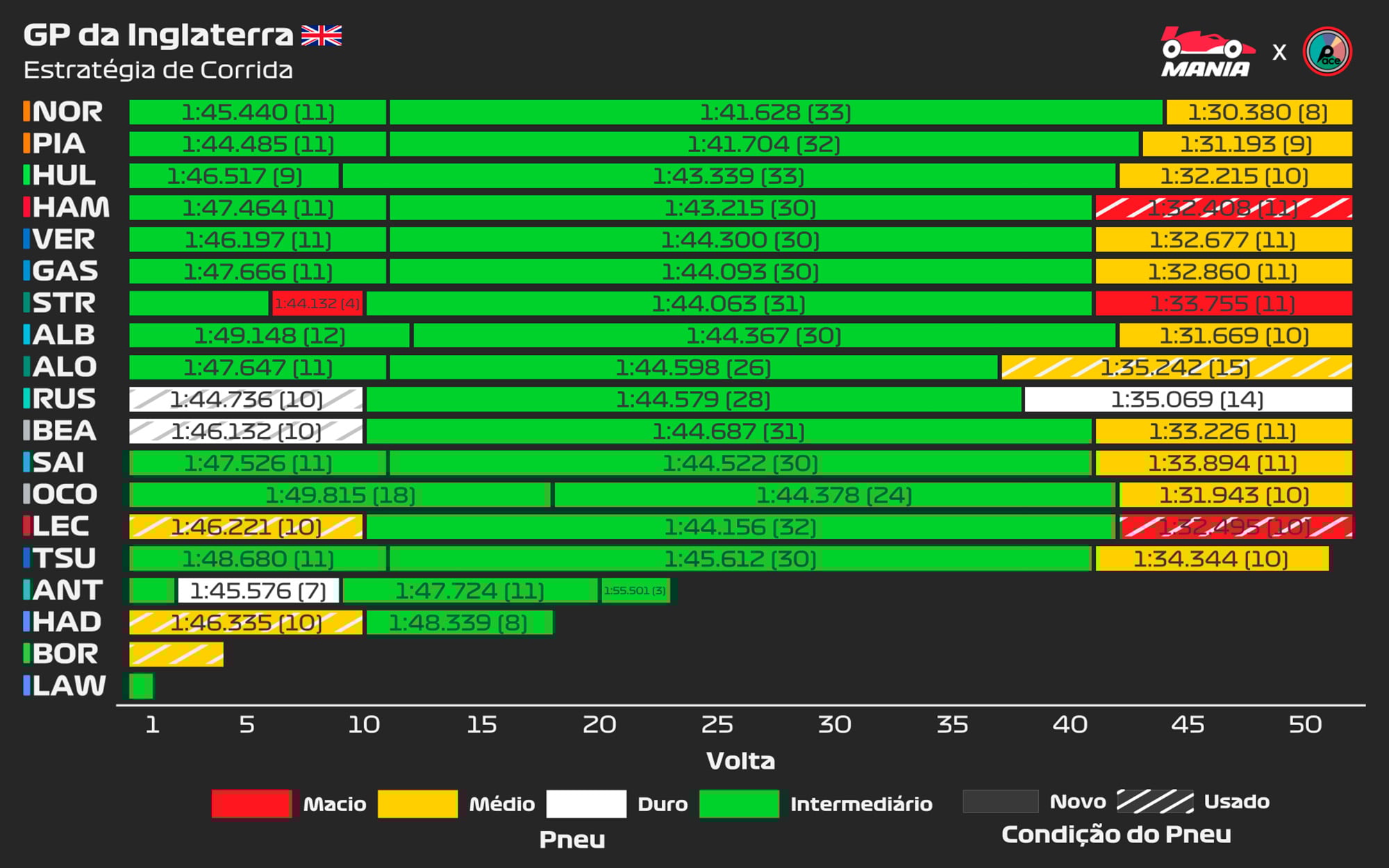Click ANT's tiny 1:55.501 (3) stint
The image size is (1389, 868).
[635, 590]
